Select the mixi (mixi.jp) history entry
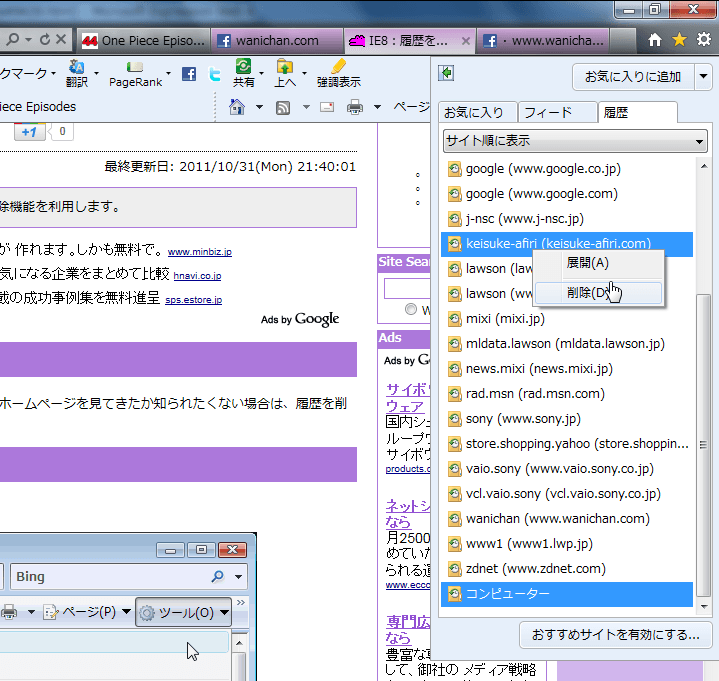The width and height of the screenshot is (719, 681). 567,319
